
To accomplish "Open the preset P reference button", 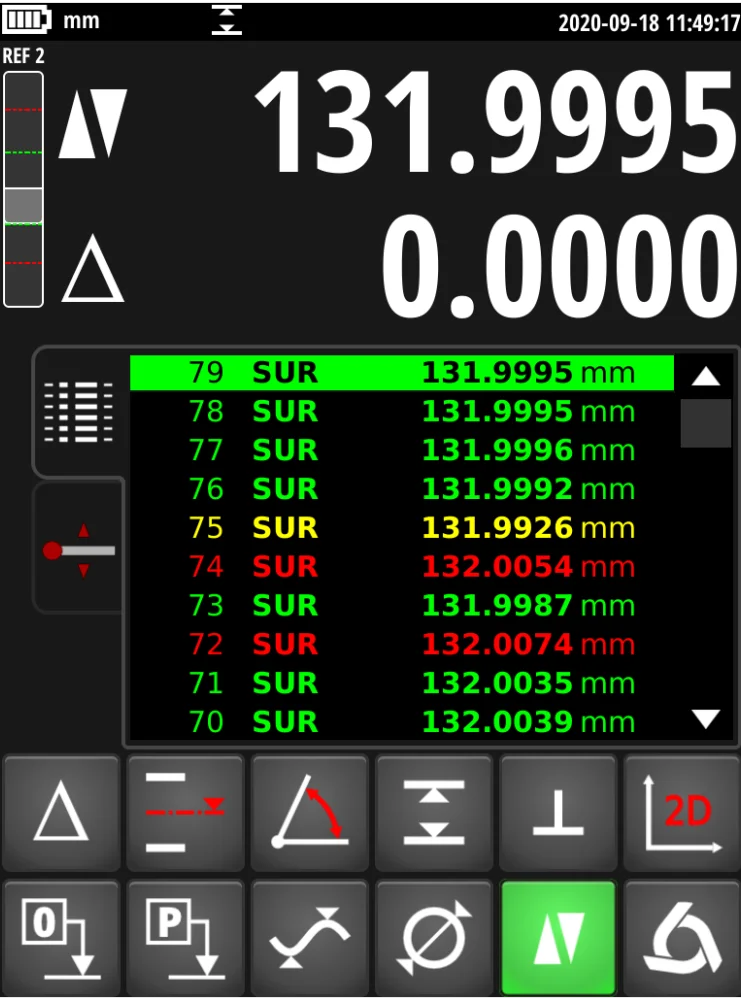I will point(185,938).
